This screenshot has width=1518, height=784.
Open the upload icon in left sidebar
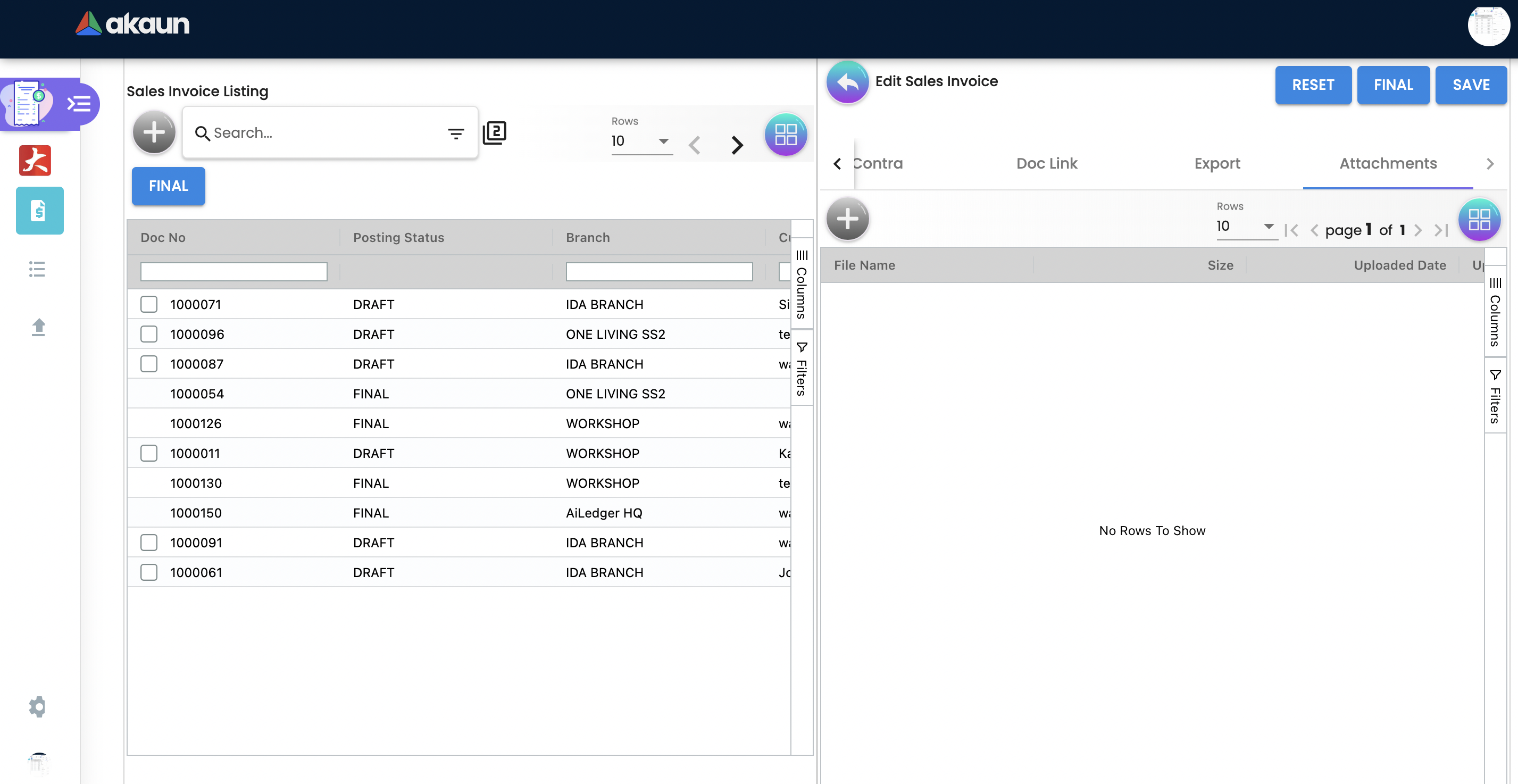38,327
